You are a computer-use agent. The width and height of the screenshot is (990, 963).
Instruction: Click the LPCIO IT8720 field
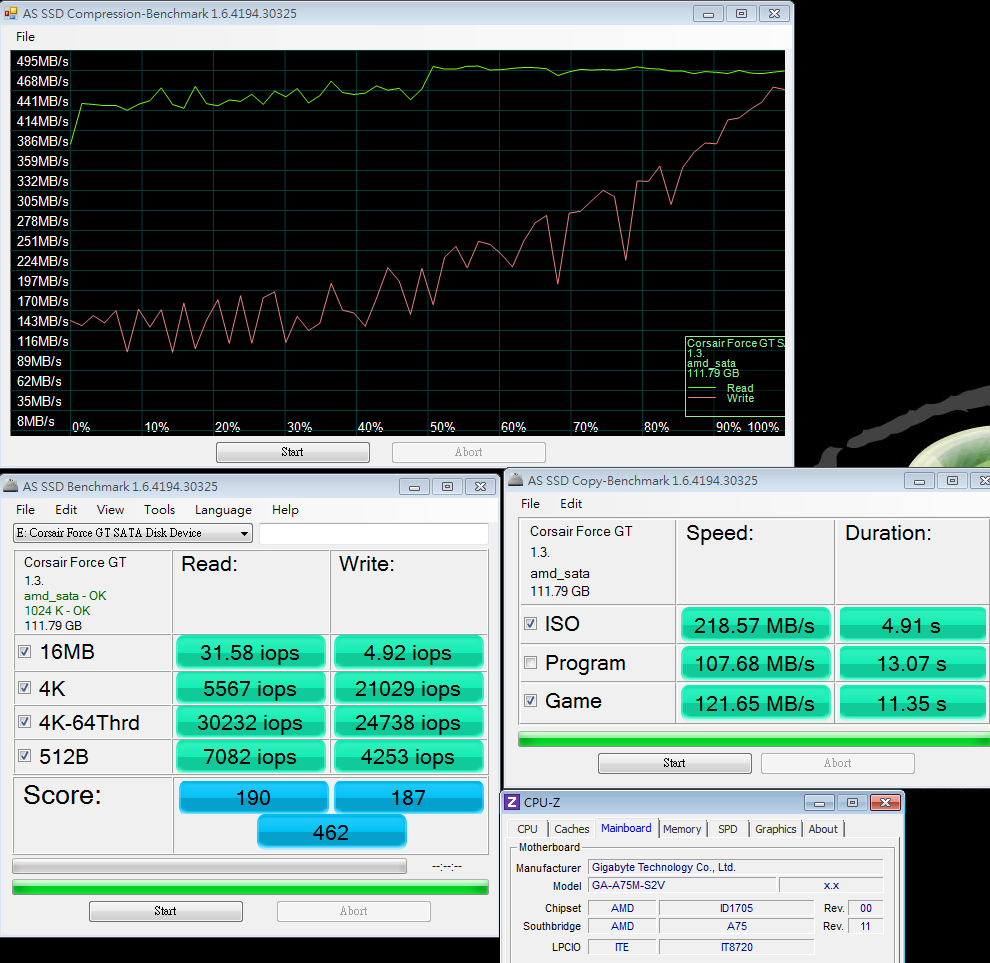pos(736,947)
